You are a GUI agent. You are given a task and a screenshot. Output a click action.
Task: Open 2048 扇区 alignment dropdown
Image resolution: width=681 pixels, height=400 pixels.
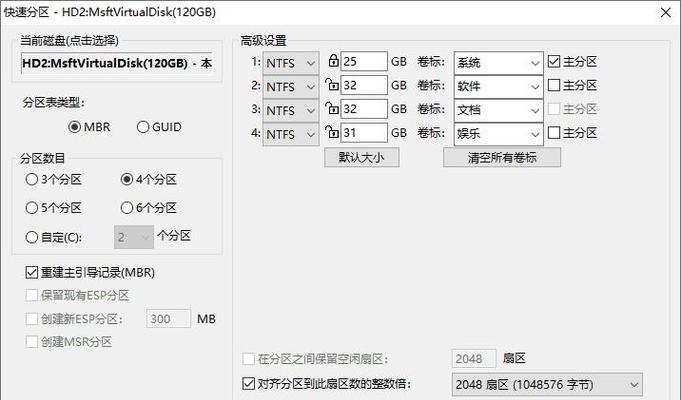coord(547,384)
